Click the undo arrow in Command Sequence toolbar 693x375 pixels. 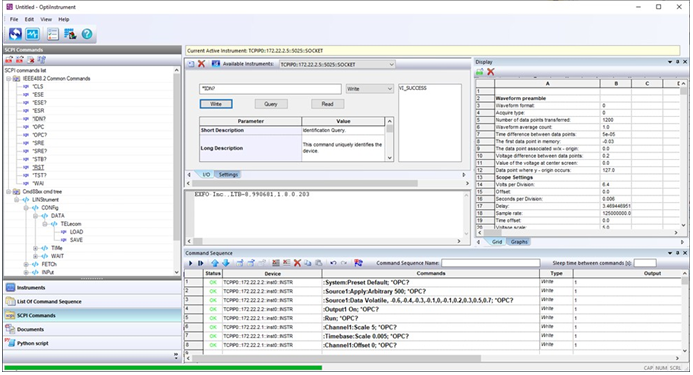[x=333, y=263]
